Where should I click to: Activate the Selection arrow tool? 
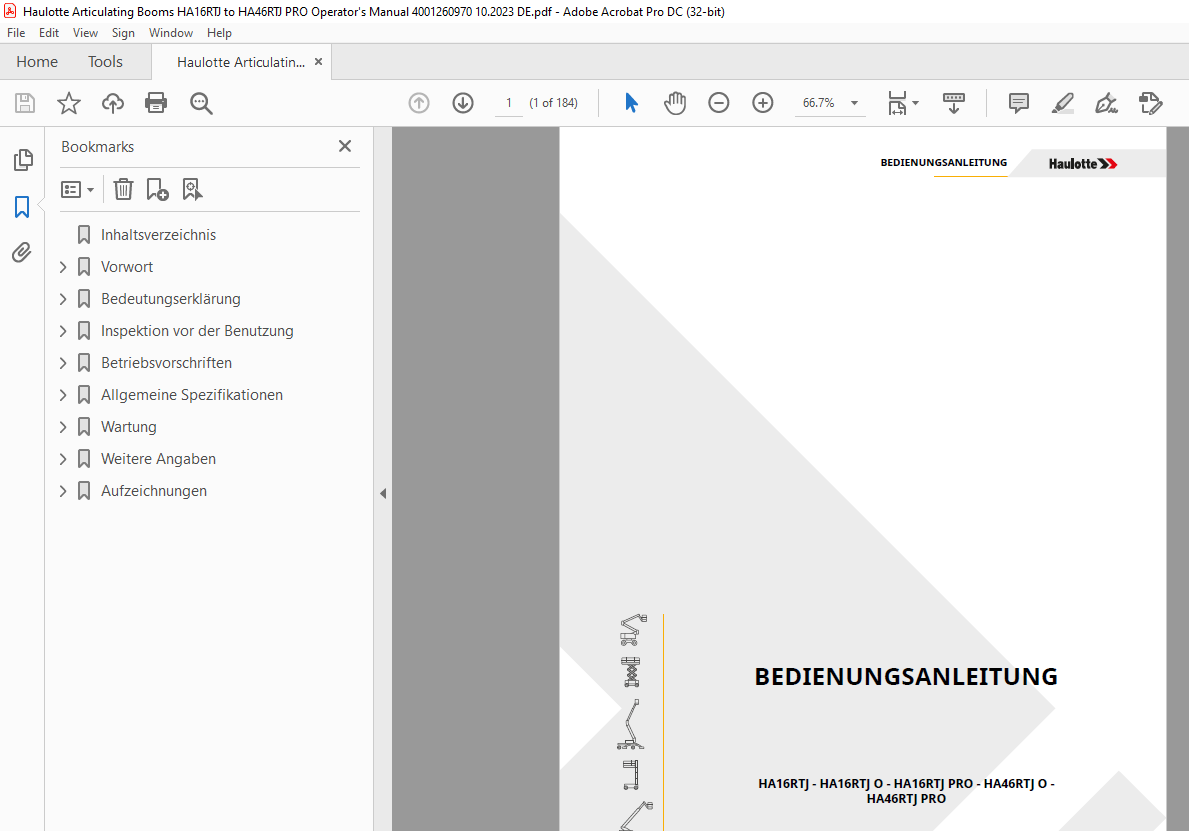[631, 103]
